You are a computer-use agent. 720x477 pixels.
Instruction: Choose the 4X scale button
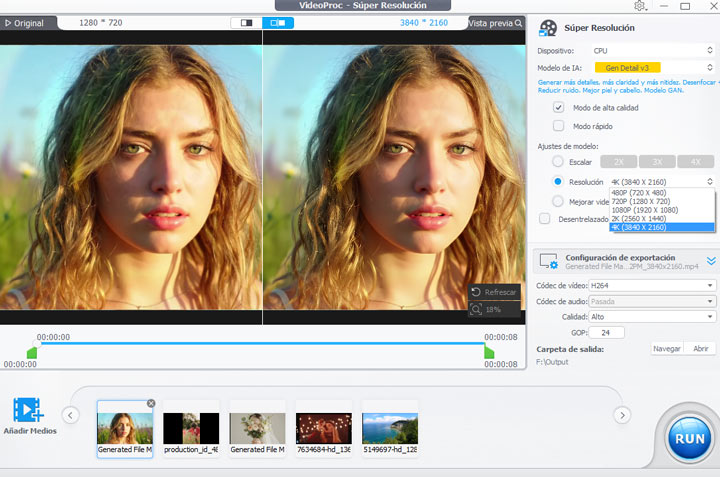pos(696,162)
